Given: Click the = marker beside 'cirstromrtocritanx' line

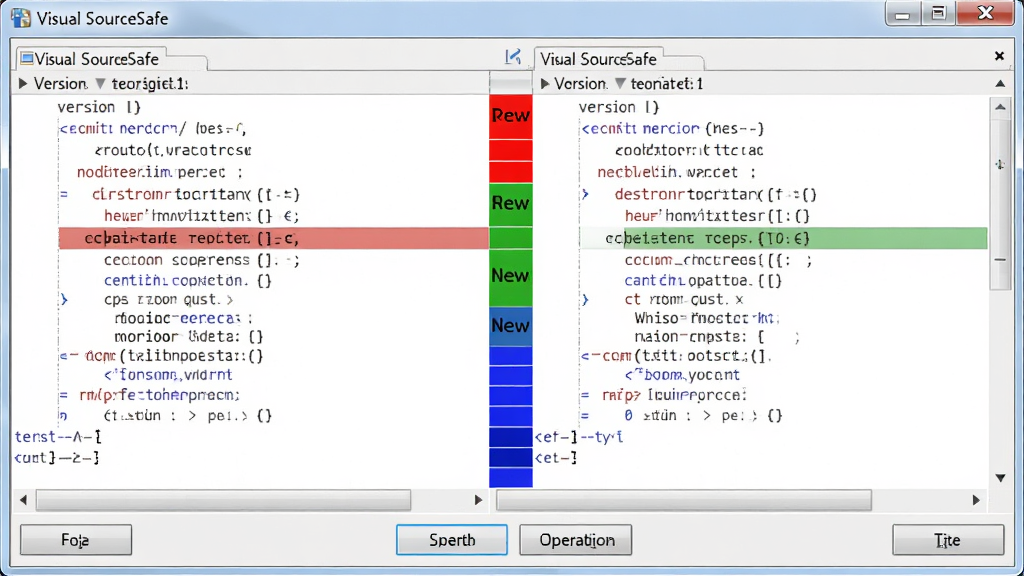Looking at the screenshot, I should pyautogui.click(x=64, y=195).
